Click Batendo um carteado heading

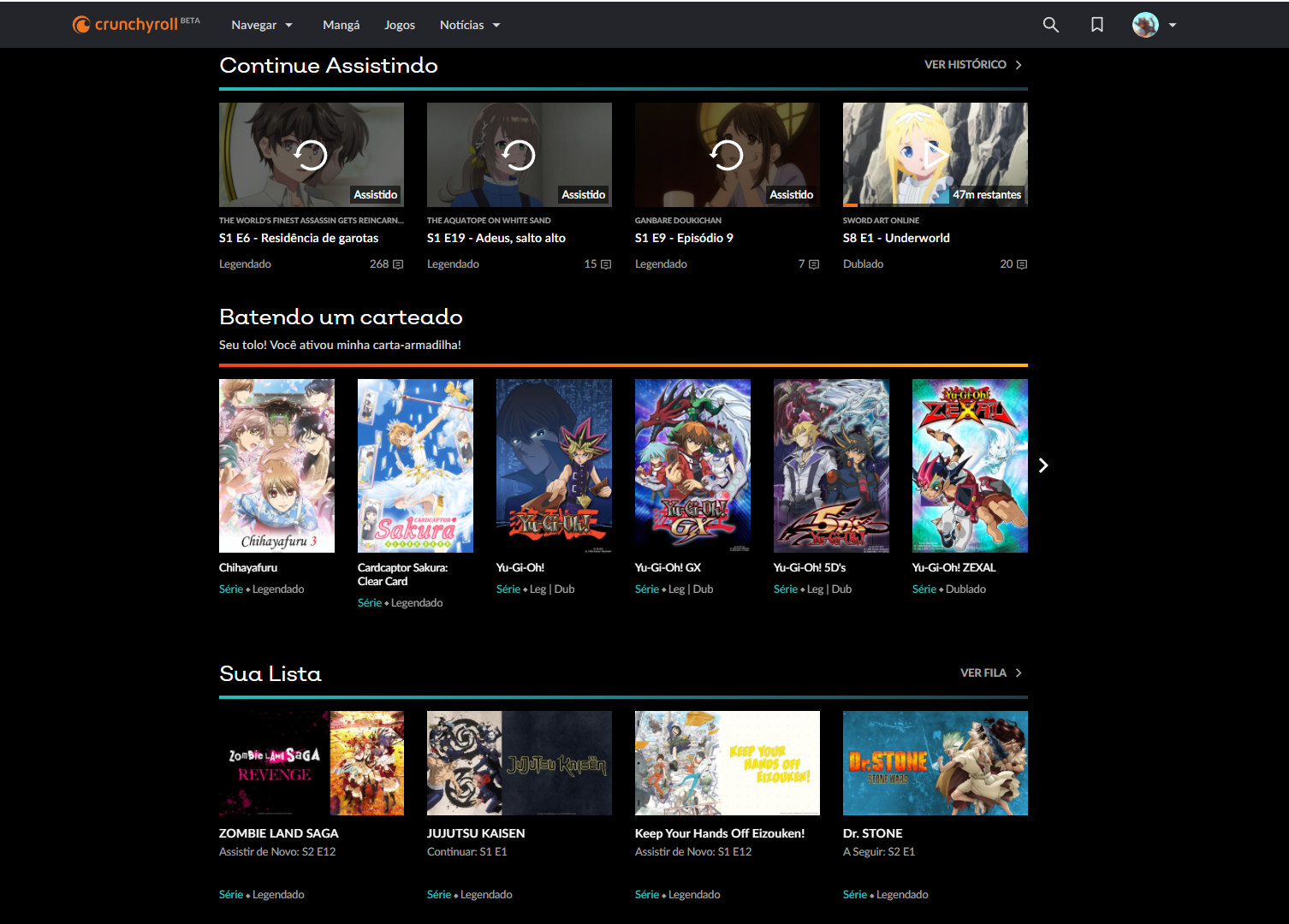341,317
